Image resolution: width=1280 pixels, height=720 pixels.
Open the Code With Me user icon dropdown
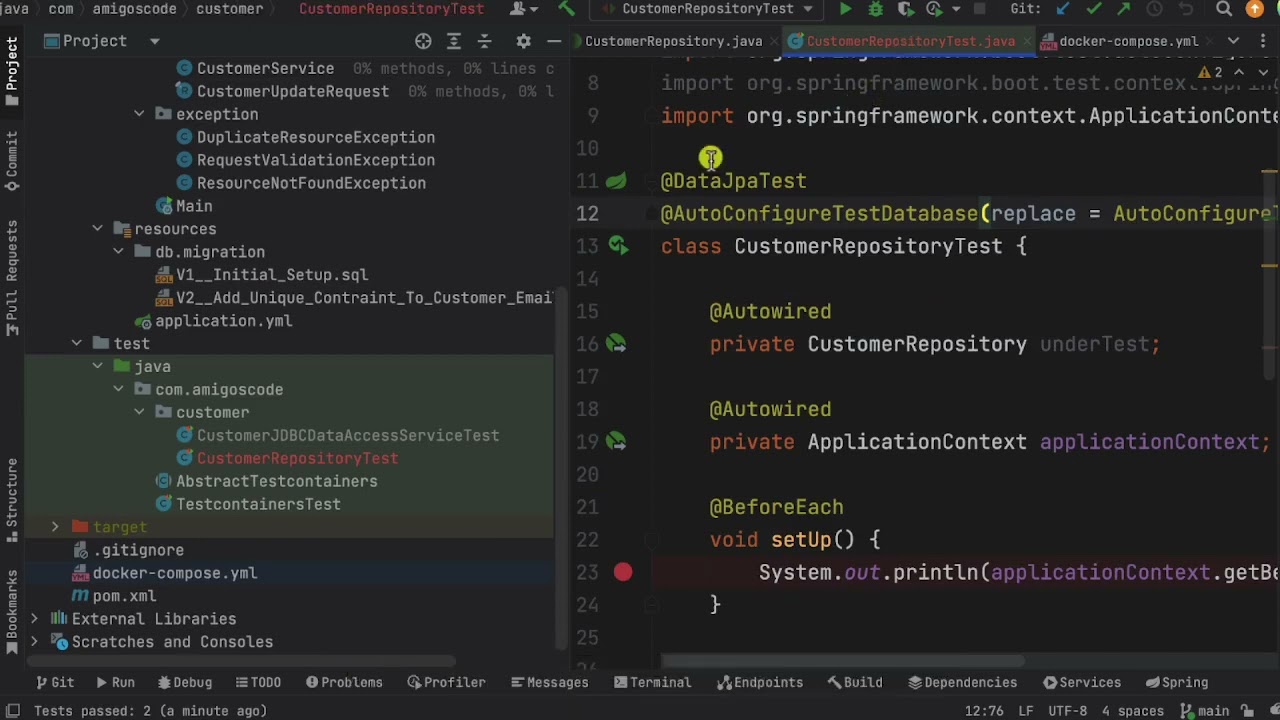pos(524,9)
